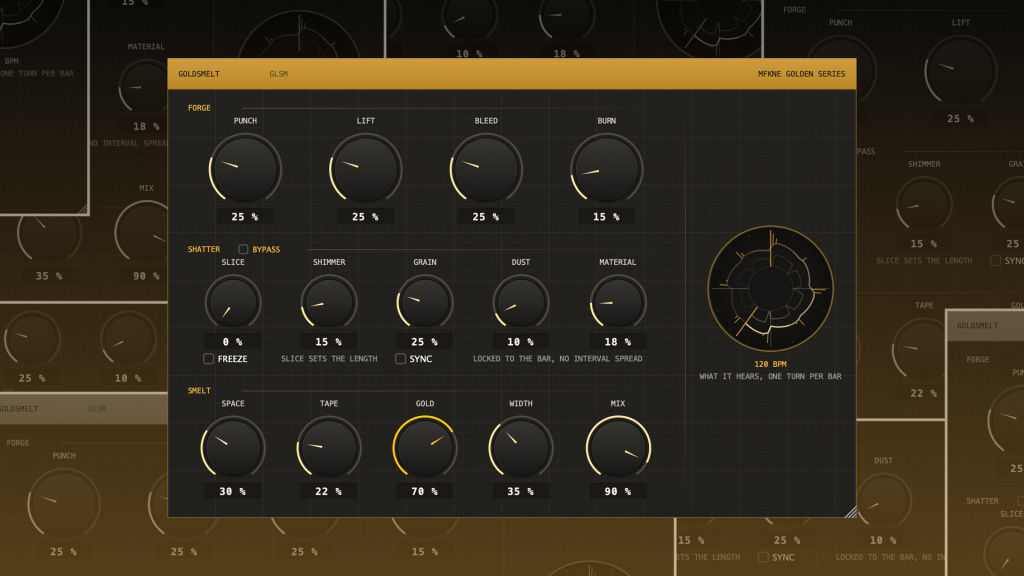Image resolution: width=1024 pixels, height=576 pixels.
Task: Toggle the FREEZE checkbox under the Slice knob
Action: pos(208,359)
